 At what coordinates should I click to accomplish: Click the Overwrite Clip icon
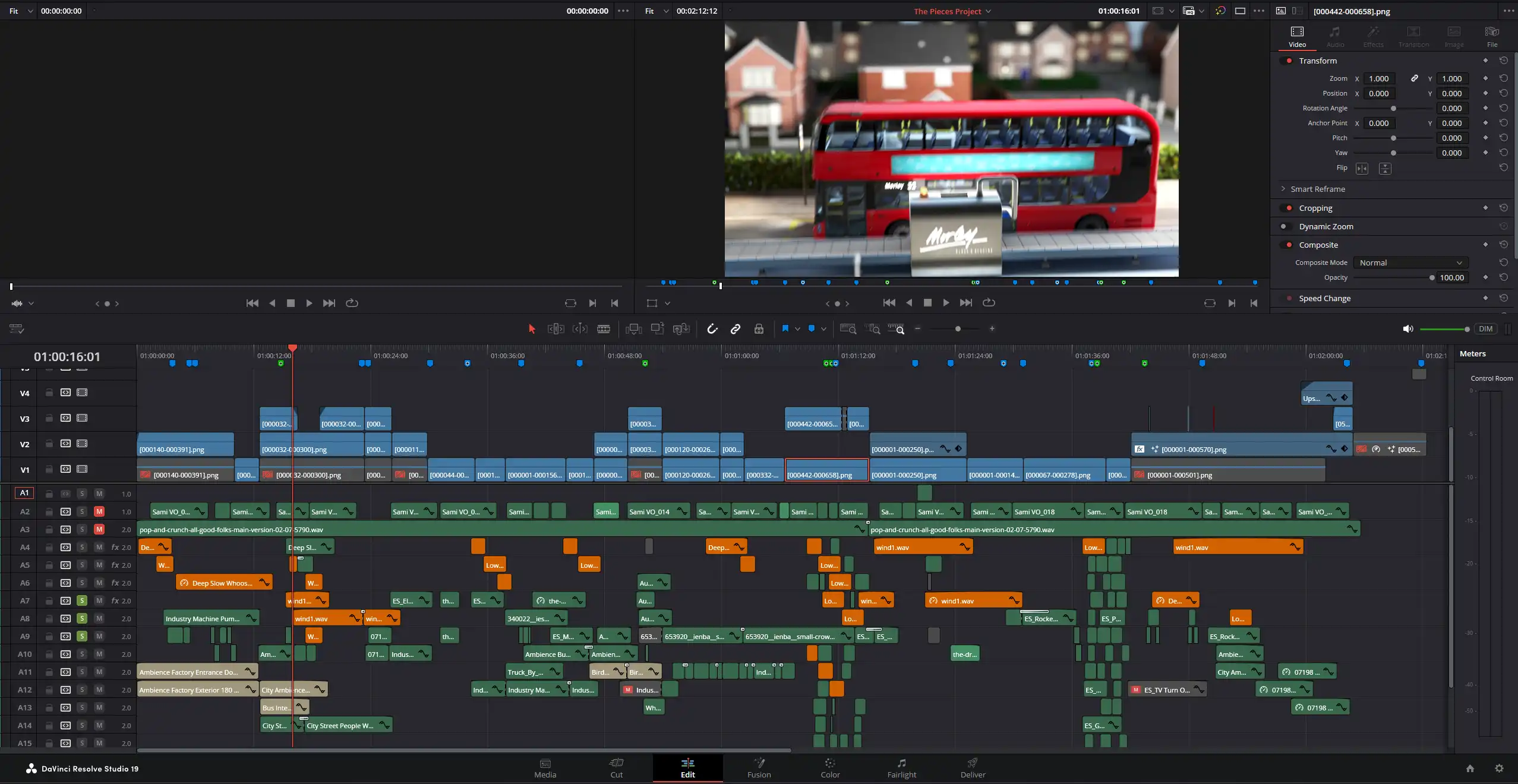(x=658, y=328)
